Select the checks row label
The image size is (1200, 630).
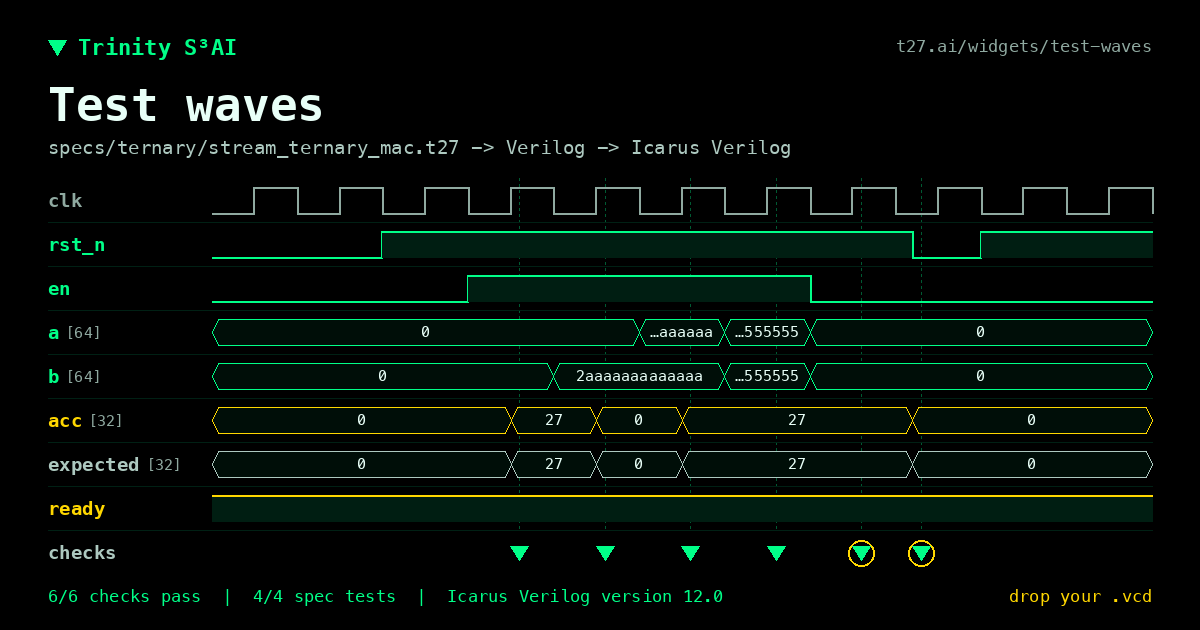tap(82, 553)
